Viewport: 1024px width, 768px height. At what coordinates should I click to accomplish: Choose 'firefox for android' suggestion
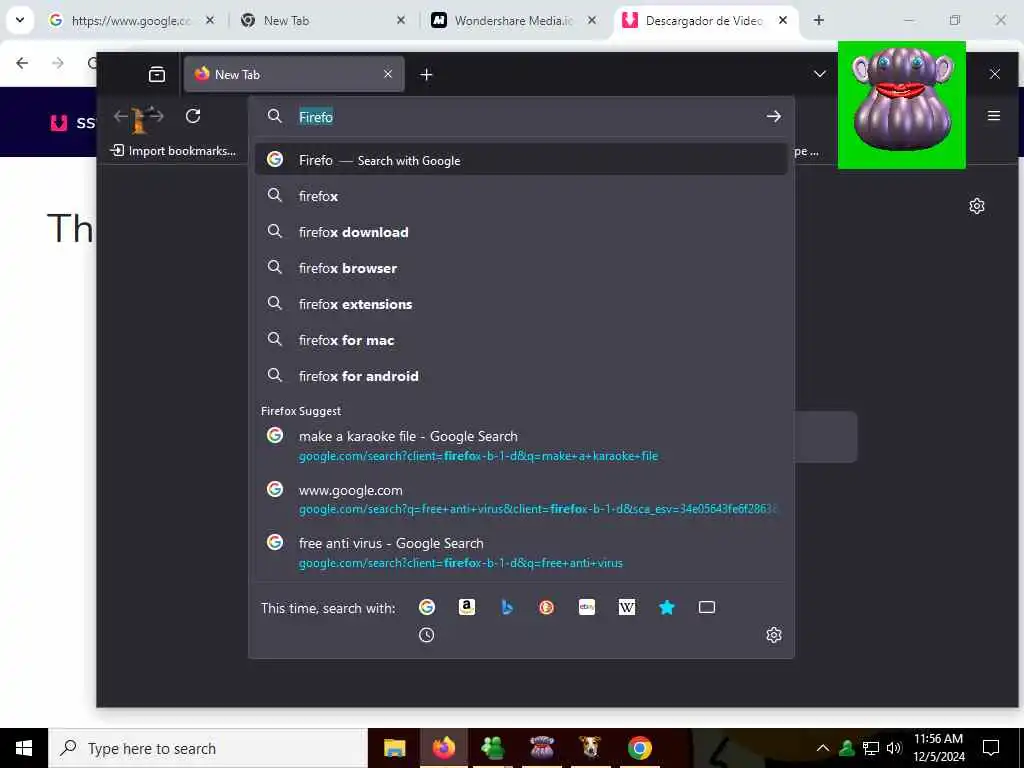[521, 376]
